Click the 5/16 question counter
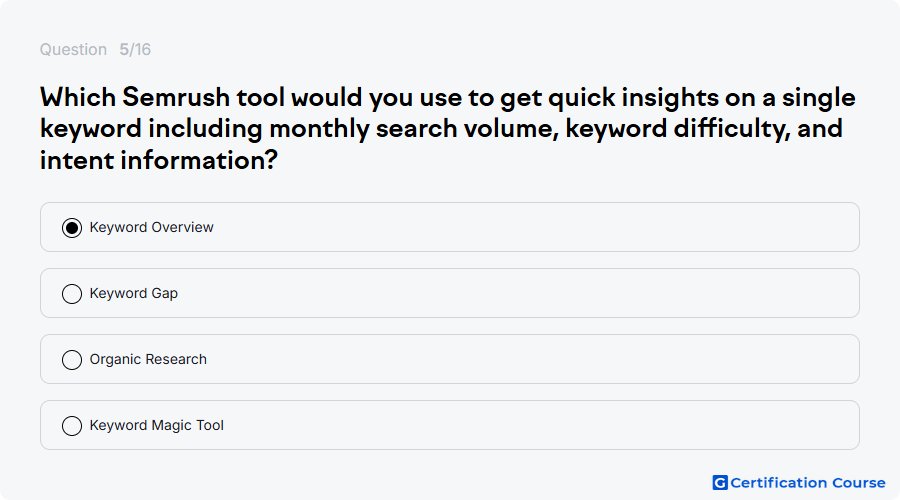This screenshot has height=500, width=900. pyautogui.click(x=135, y=49)
